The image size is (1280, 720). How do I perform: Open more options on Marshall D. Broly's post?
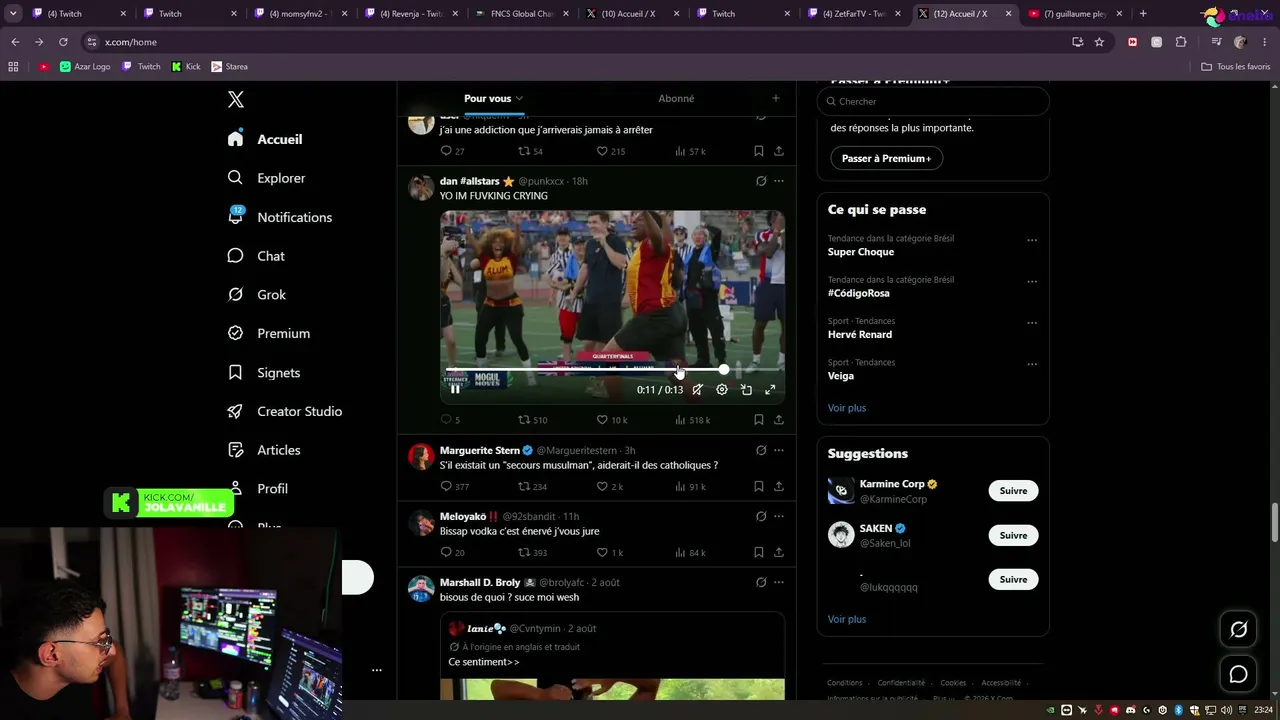[779, 582]
